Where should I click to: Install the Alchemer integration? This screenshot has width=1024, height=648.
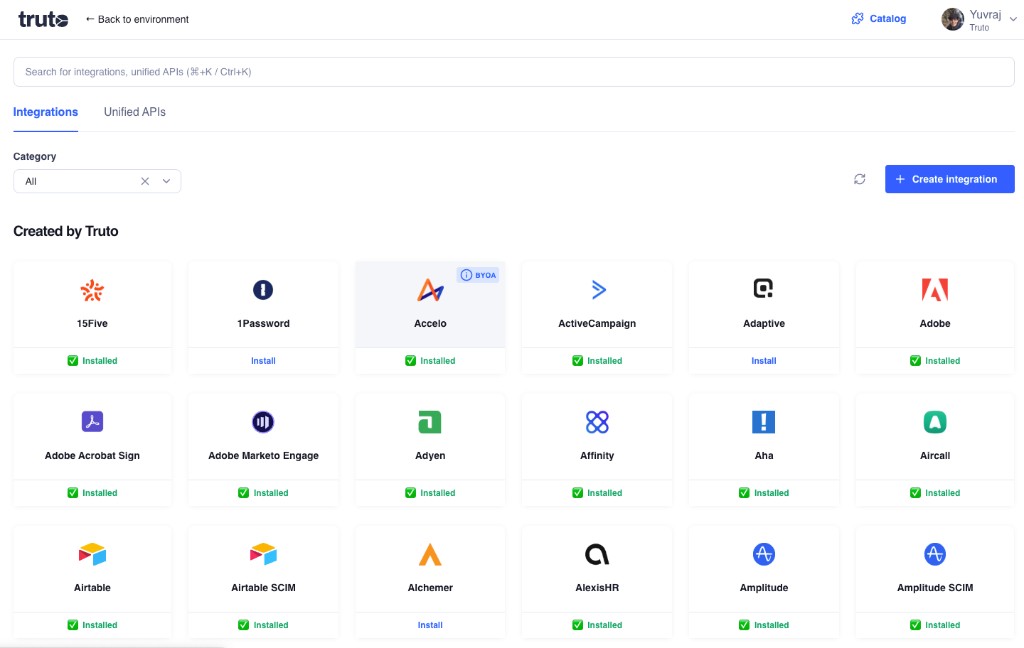coord(430,625)
